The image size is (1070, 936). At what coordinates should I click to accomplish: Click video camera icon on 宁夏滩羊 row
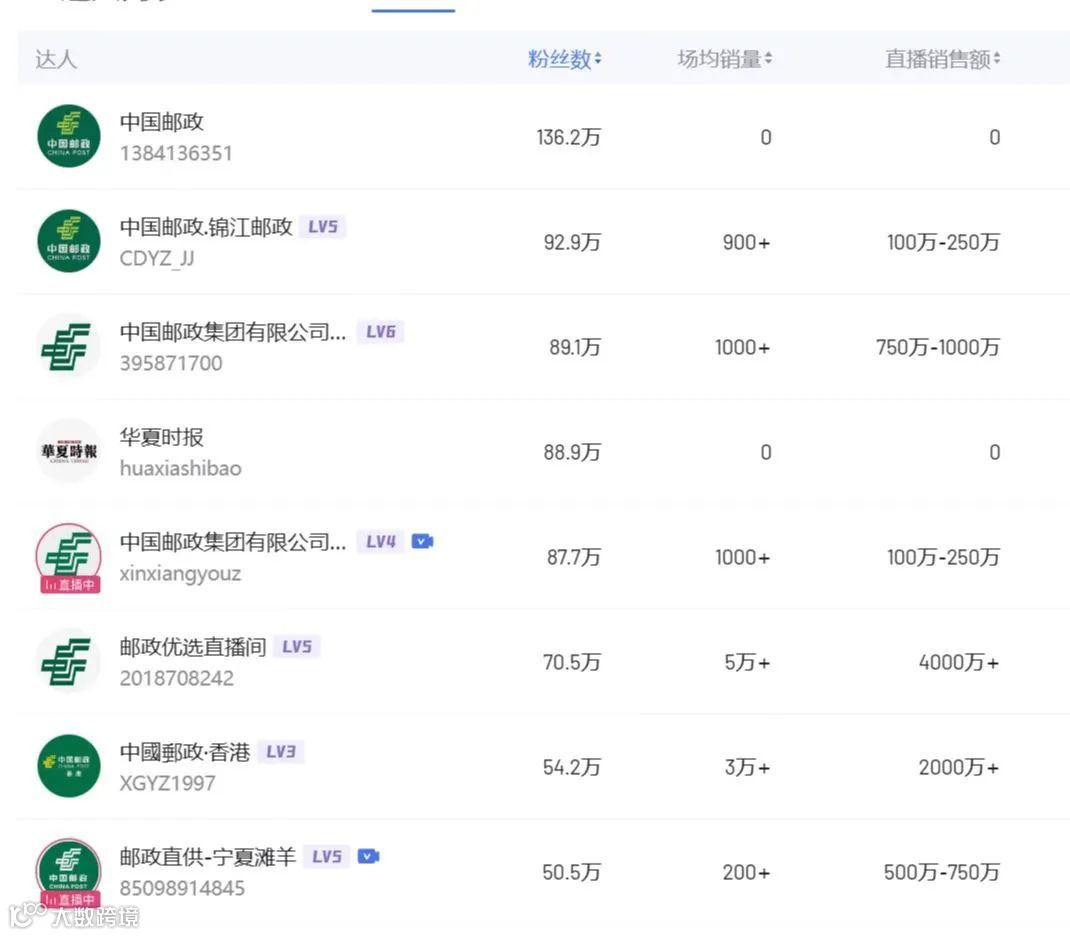pos(368,857)
